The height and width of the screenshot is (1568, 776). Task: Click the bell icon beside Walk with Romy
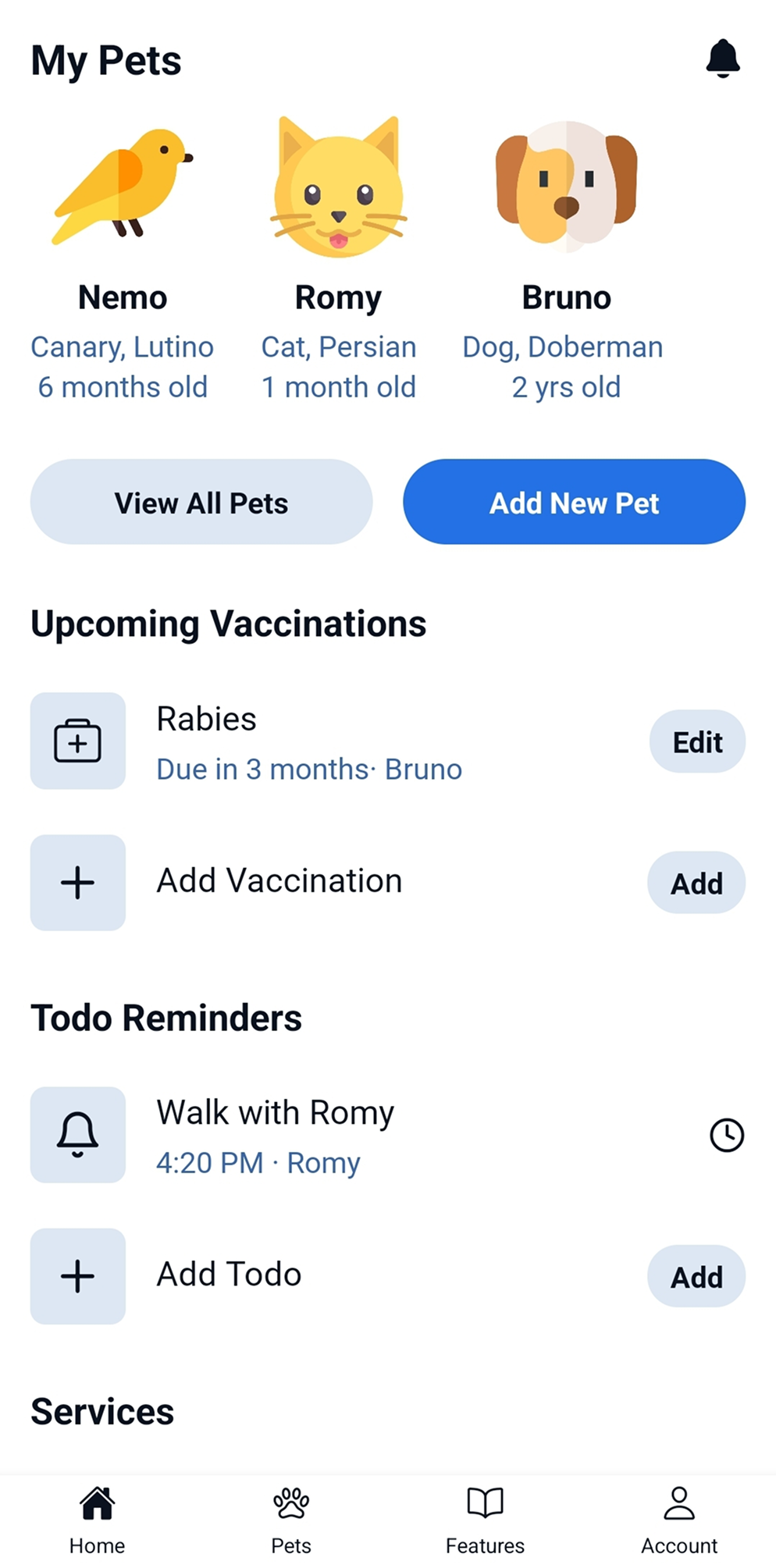(x=78, y=1135)
